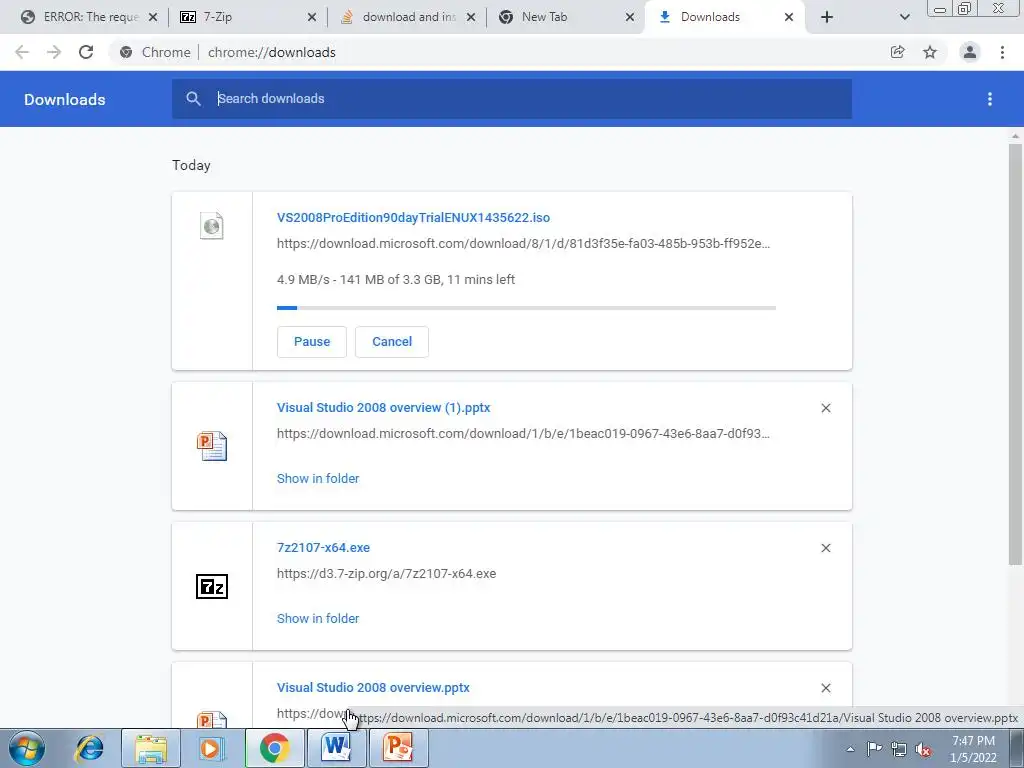
Task: Remove Visual Studio 2008 overview.pptx from list
Action: pyautogui.click(x=825, y=688)
